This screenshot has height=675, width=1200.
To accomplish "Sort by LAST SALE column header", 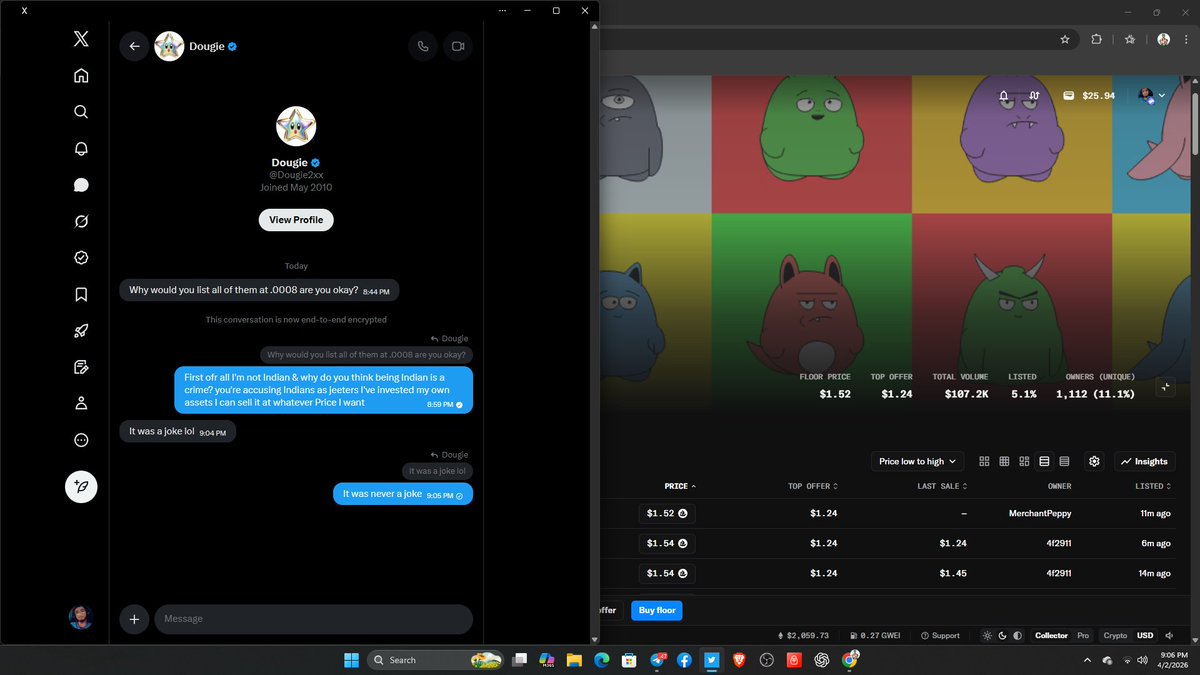I will click(942, 486).
